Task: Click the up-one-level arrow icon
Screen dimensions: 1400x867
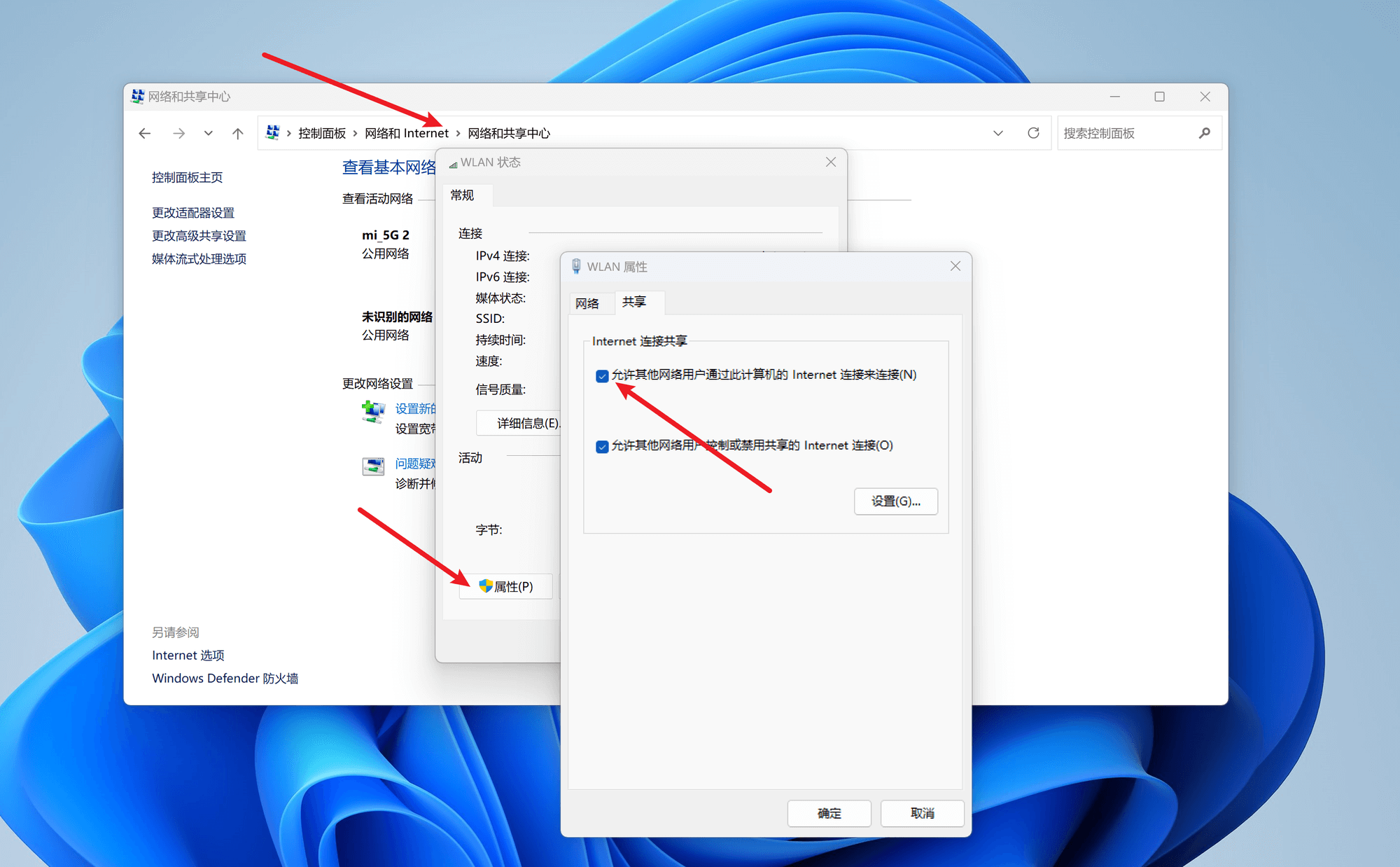Action: pos(237,132)
